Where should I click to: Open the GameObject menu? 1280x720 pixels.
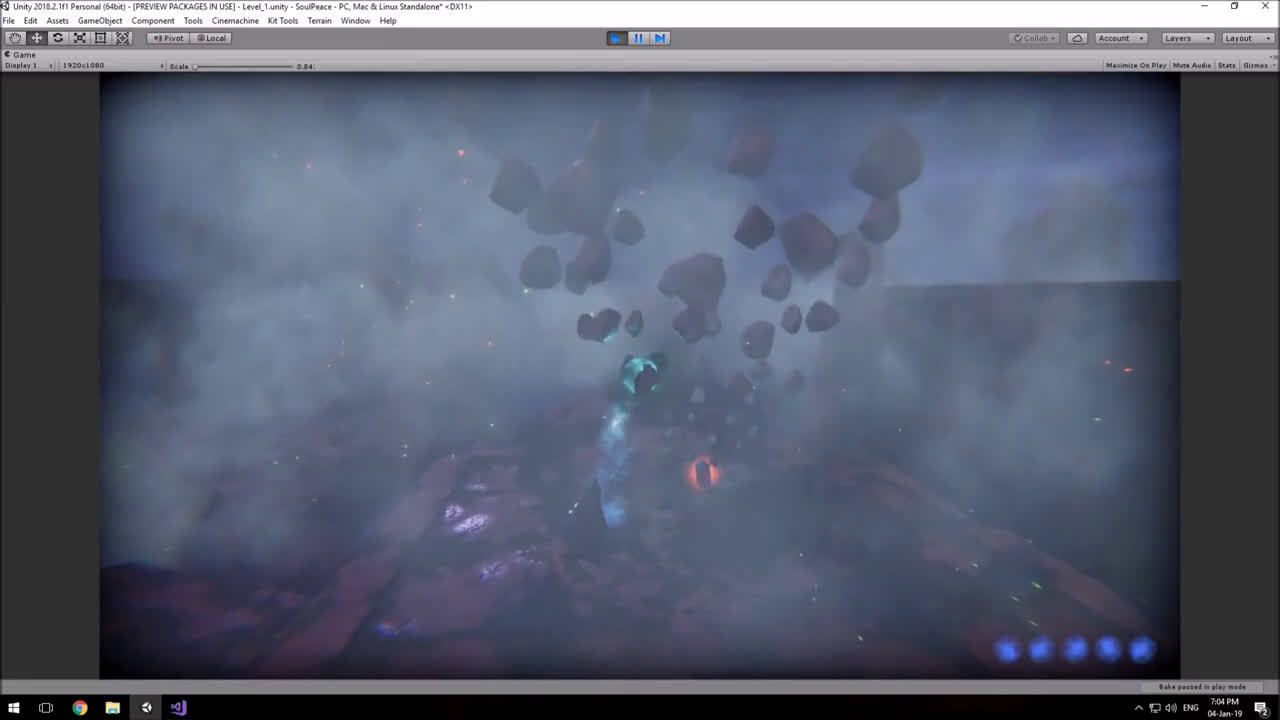tap(100, 20)
